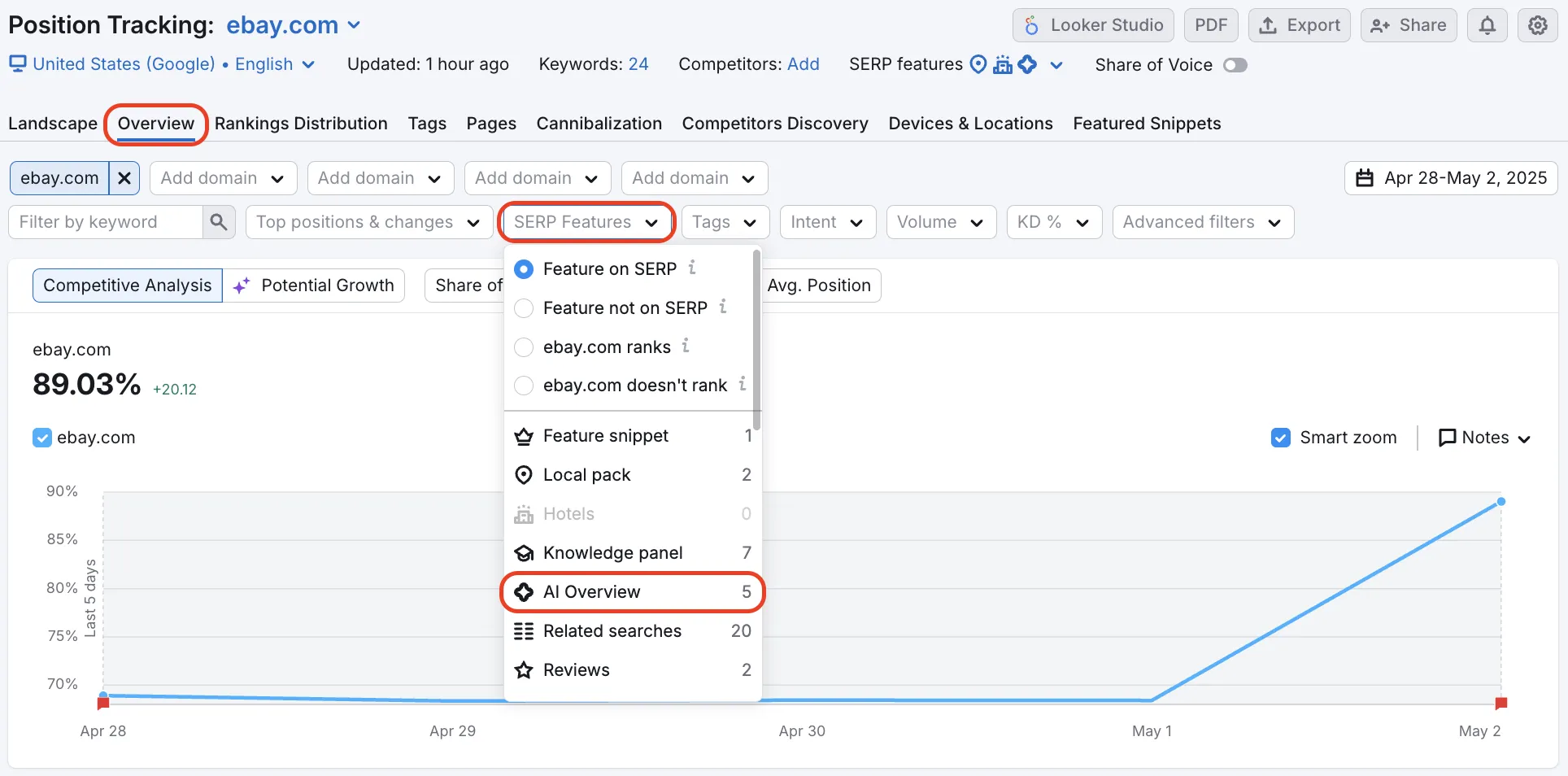Image resolution: width=1568 pixels, height=776 pixels.
Task: Open first Add domain dropdown
Action: pos(223,178)
